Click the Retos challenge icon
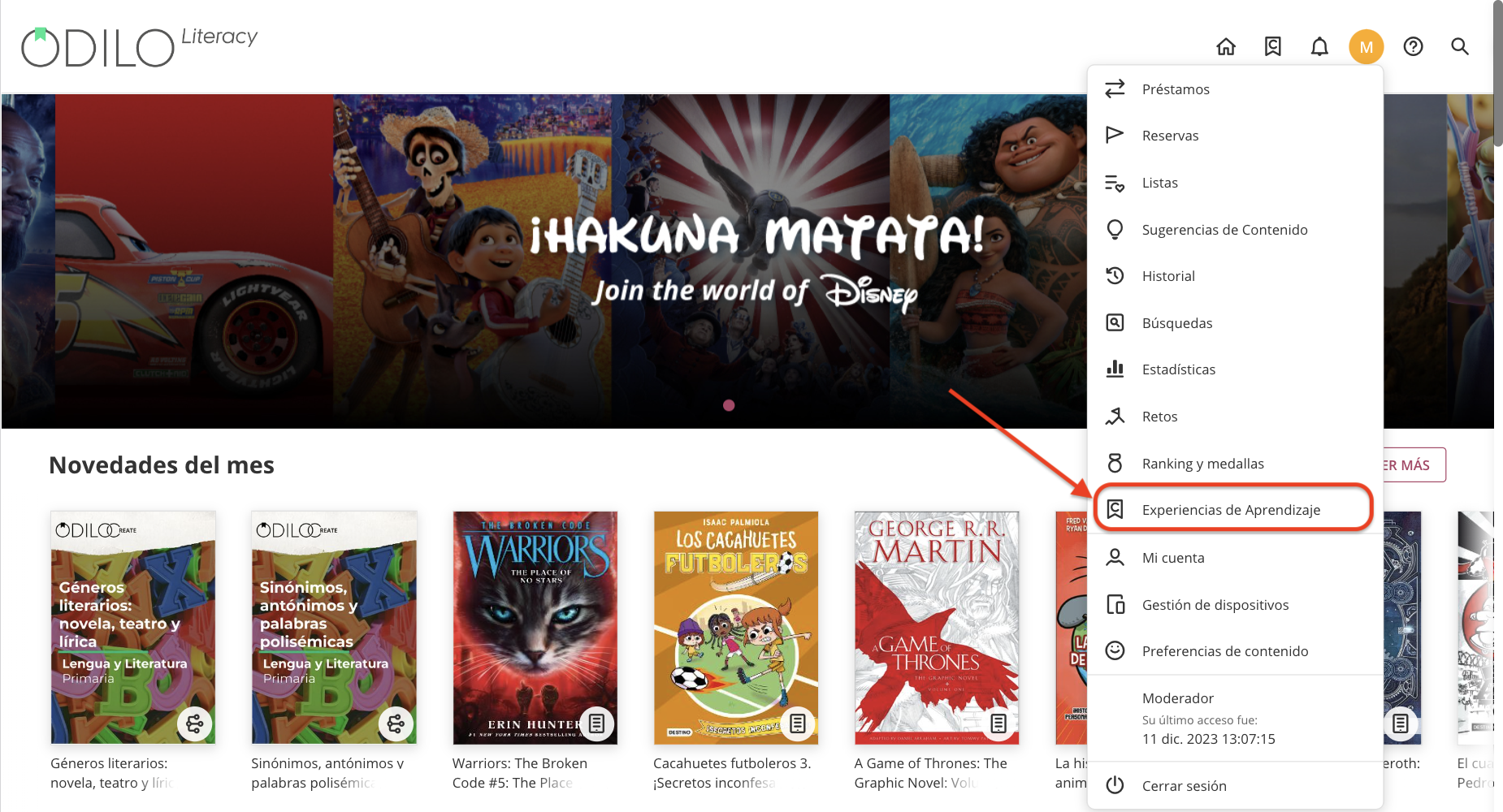Image resolution: width=1503 pixels, height=812 pixels. (x=1115, y=416)
